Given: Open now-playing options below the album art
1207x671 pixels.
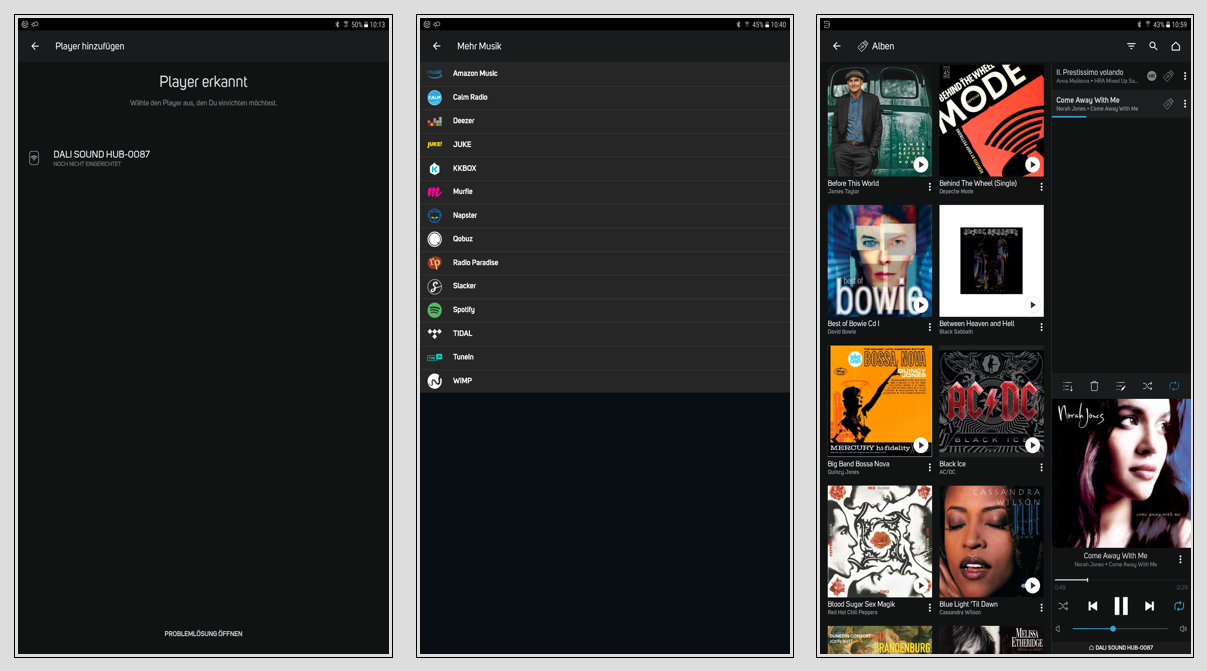Looking at the screenshot, I should point(1180,560).
